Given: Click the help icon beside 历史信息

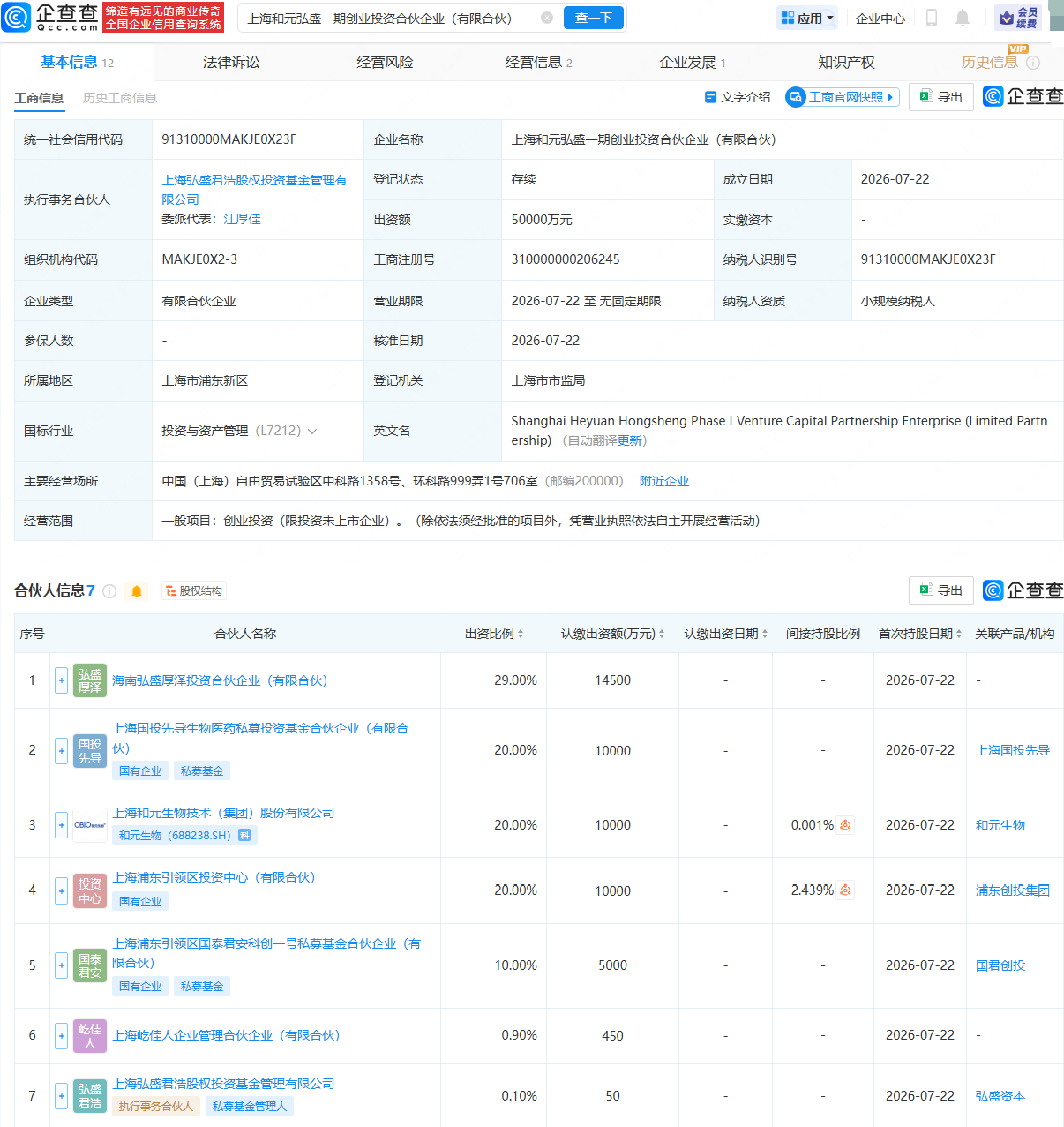Looking at the screenshot, I should pyautogui.click(x=1033, y=63).
